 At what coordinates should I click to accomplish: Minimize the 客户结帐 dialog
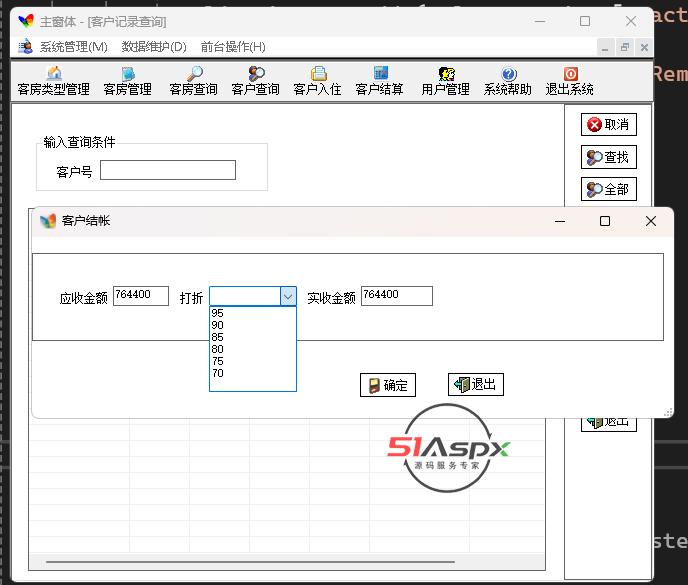tap(560, 221)
